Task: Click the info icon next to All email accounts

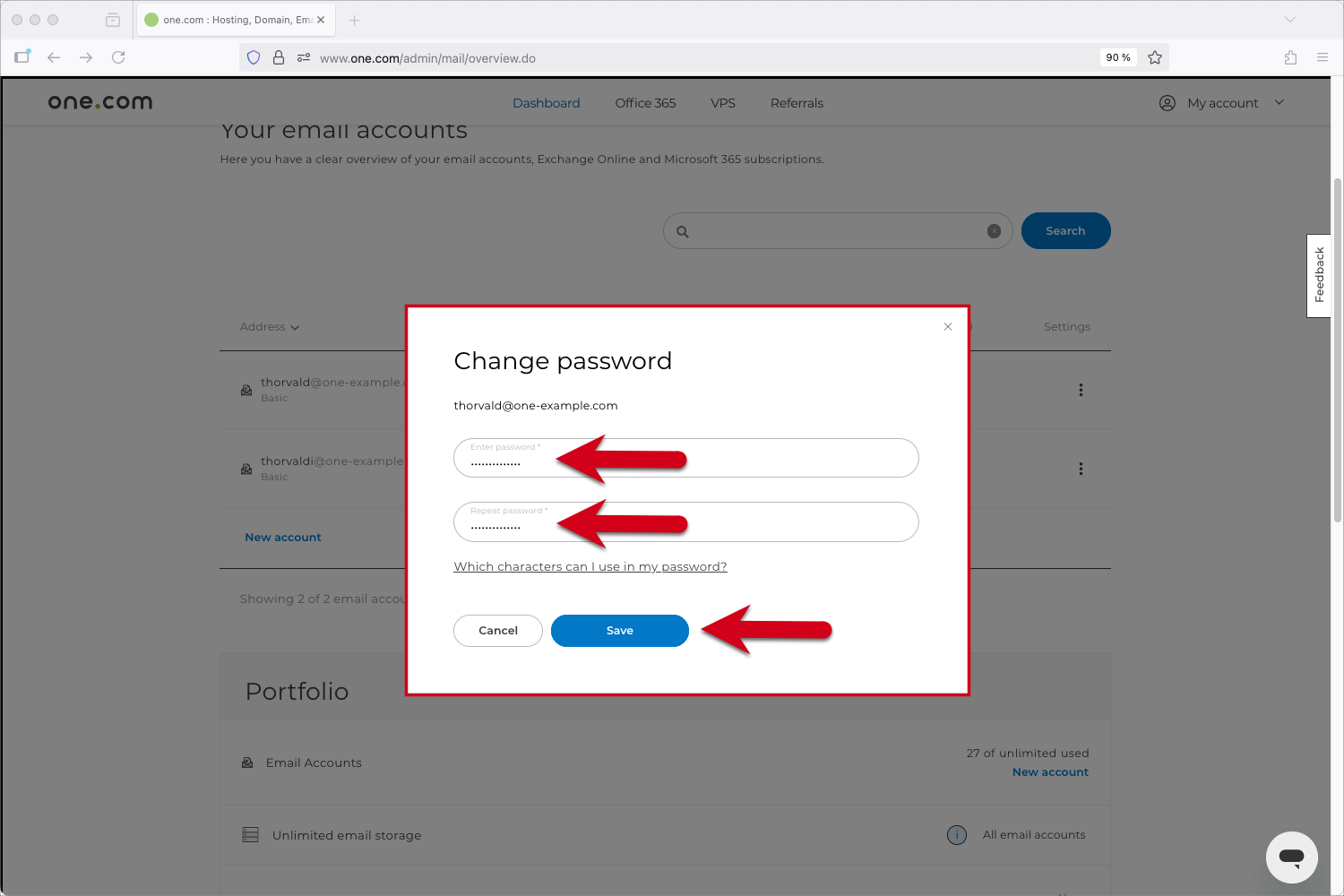Action: point(956,834)
